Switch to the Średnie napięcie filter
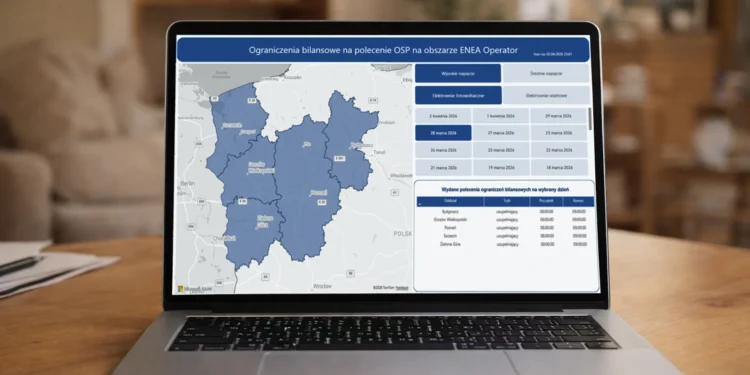Viewport: 750px width, 375px height. coord(546,74)
